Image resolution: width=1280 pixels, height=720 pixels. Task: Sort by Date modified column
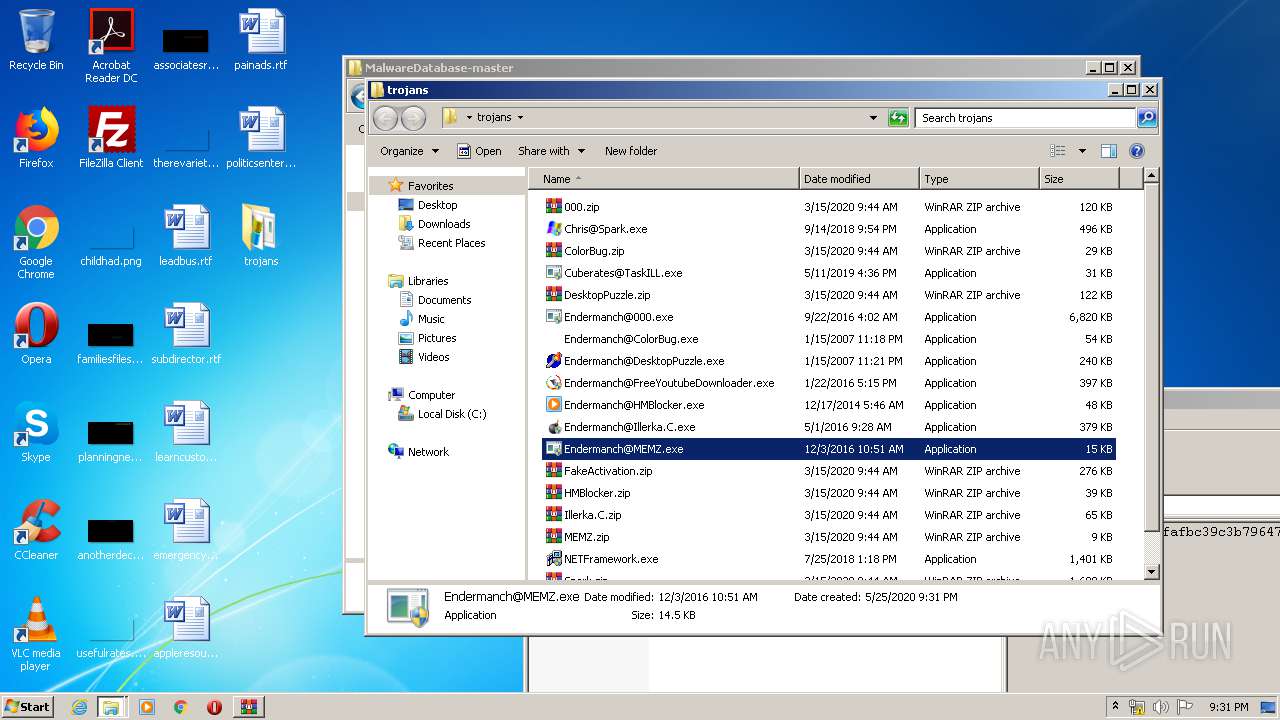click(x=859, y=179)
